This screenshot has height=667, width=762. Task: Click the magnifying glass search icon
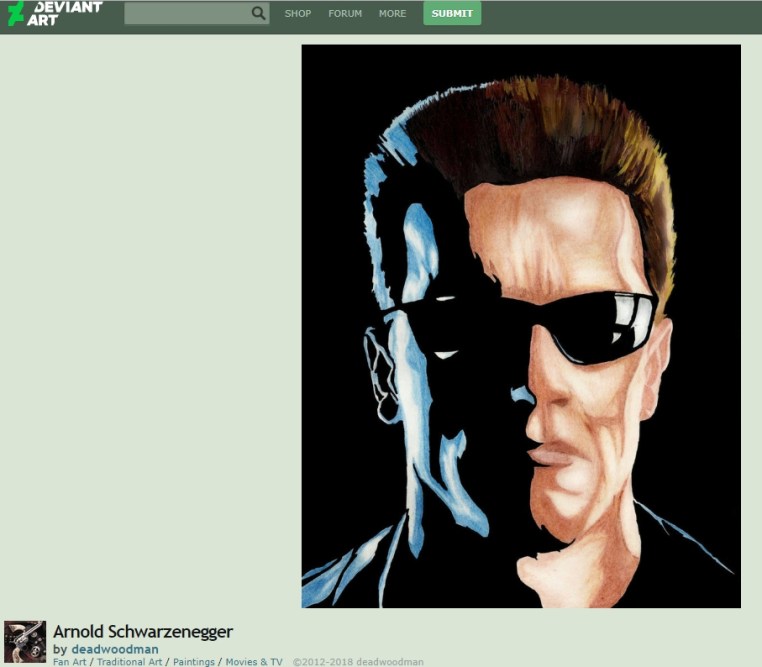click(x=258, y=13)
